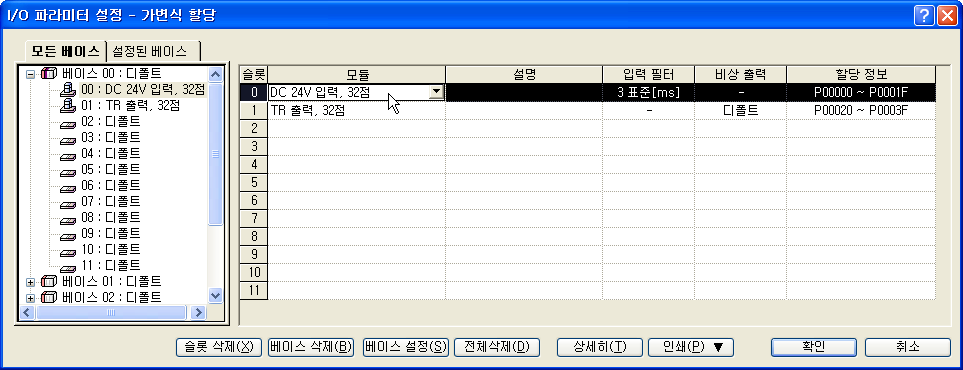
Task: Open the 인쇄(P) print dropdown button
Action: (691, 347)
